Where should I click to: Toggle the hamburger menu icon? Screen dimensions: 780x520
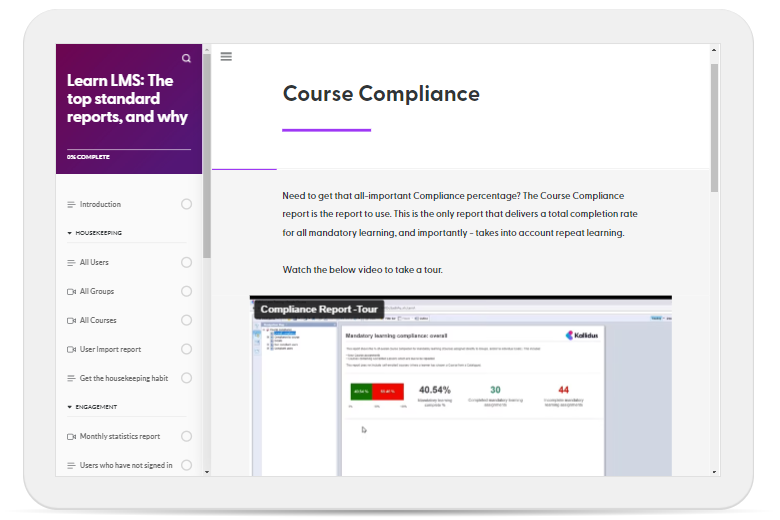pyautogui.click(x=226, y=57)
